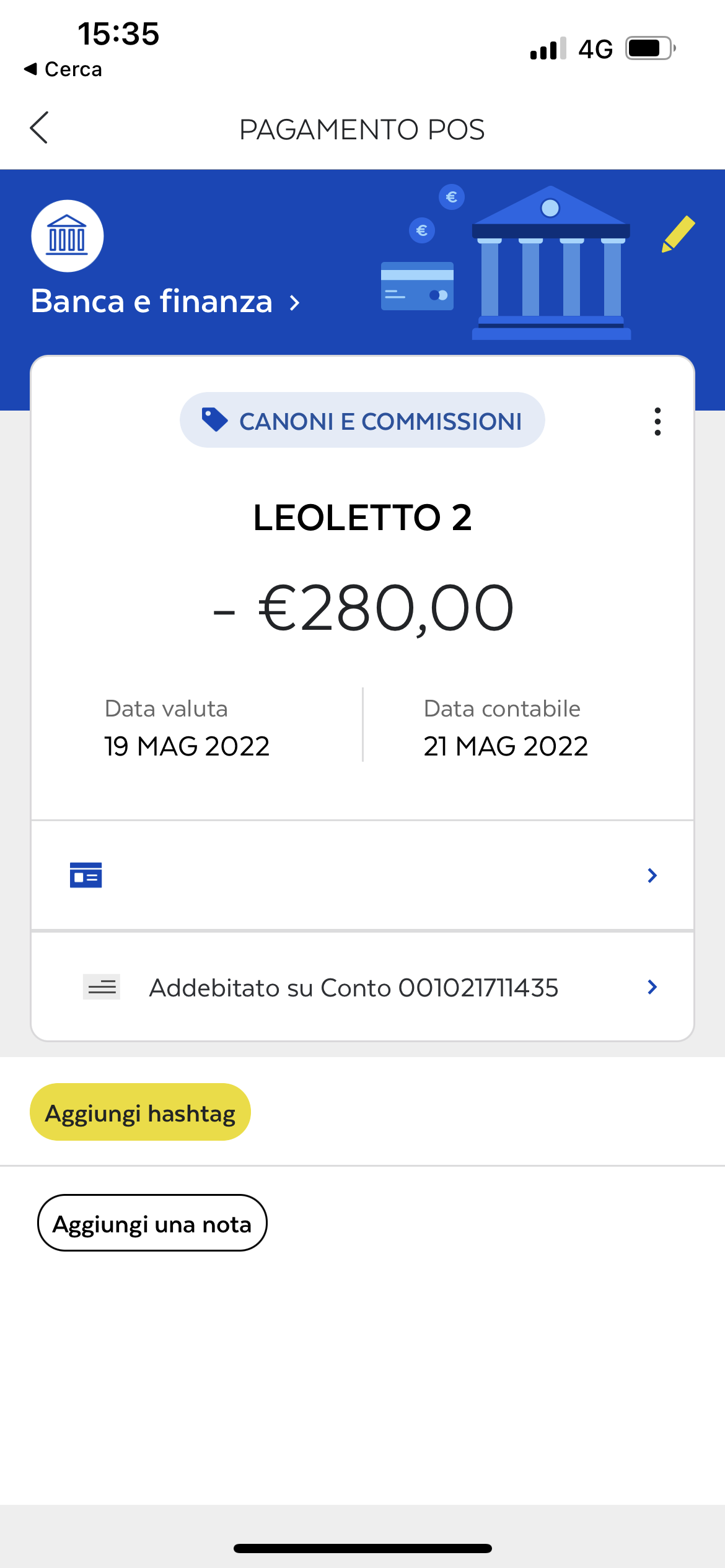Tap the round bank category icon
725x1568 pixels.
point(68,236)
